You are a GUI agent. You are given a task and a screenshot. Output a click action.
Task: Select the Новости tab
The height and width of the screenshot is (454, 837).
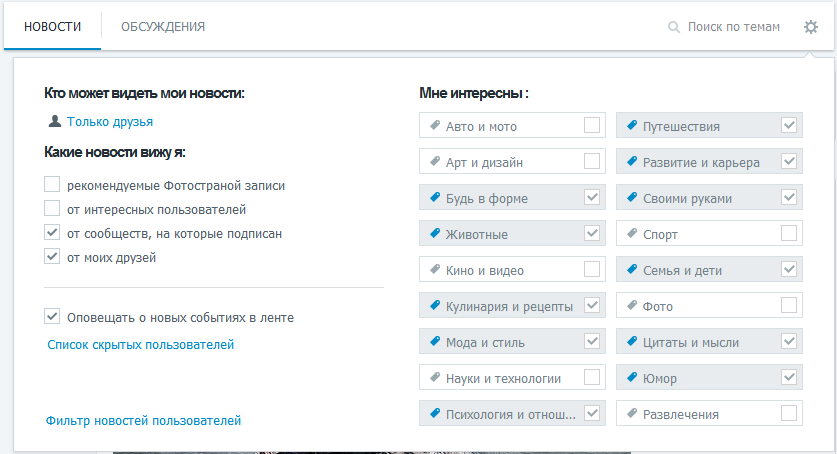pyautogui.click(x=52, y=27)
